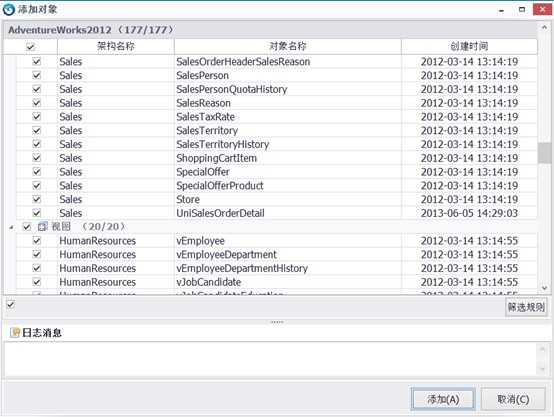The image size is (554, 417).
Task: Click inside the log message text area
Action: [x=270, y=360]
